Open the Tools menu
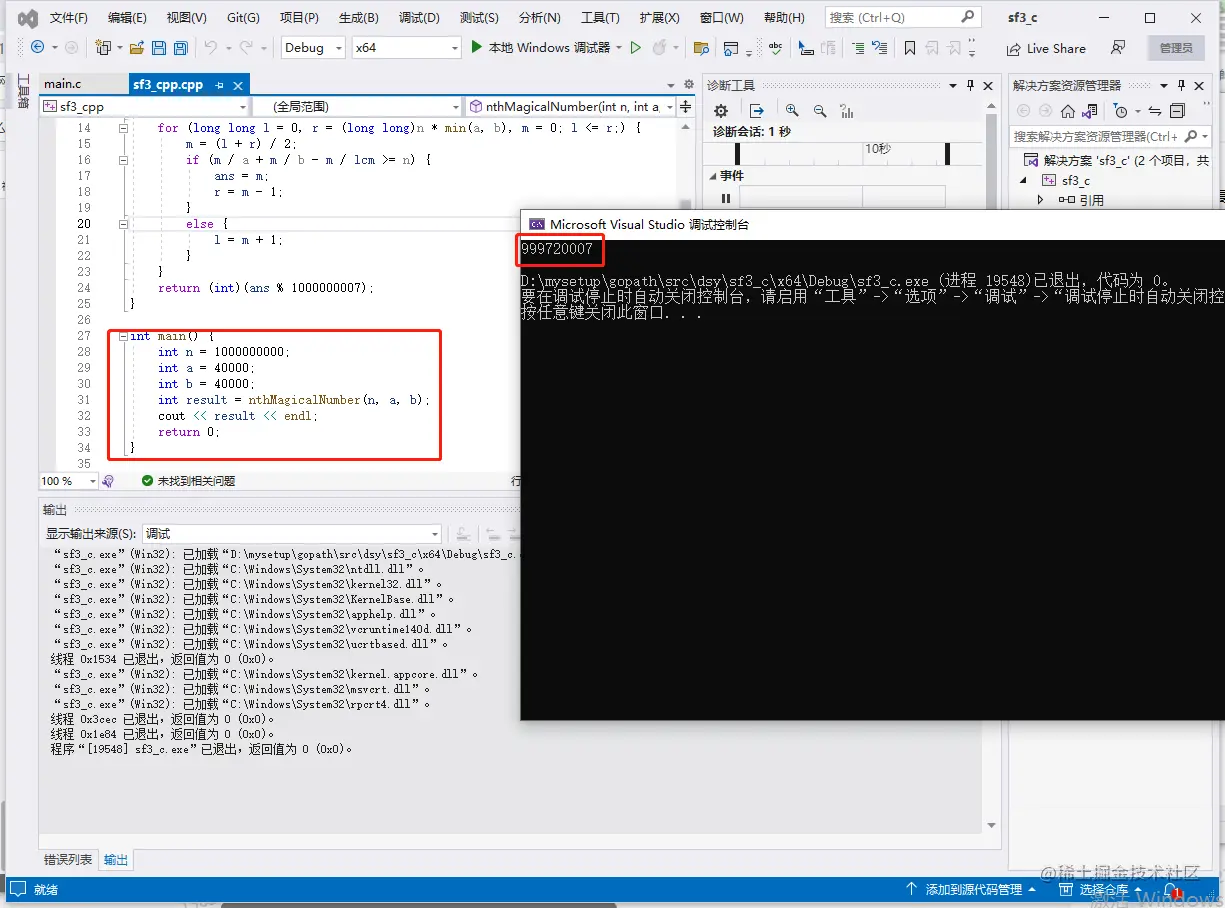The height and width of the screenshot is (908, 1225). [x=600, y=18]
